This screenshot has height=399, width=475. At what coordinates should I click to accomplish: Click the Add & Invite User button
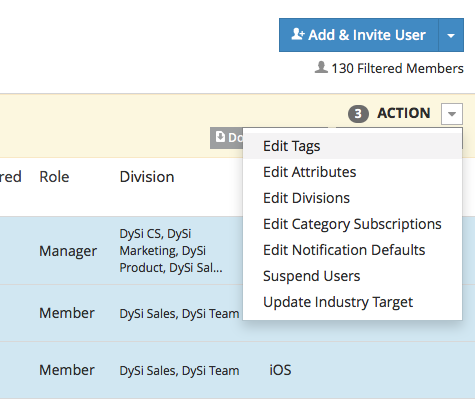(359, 35)
